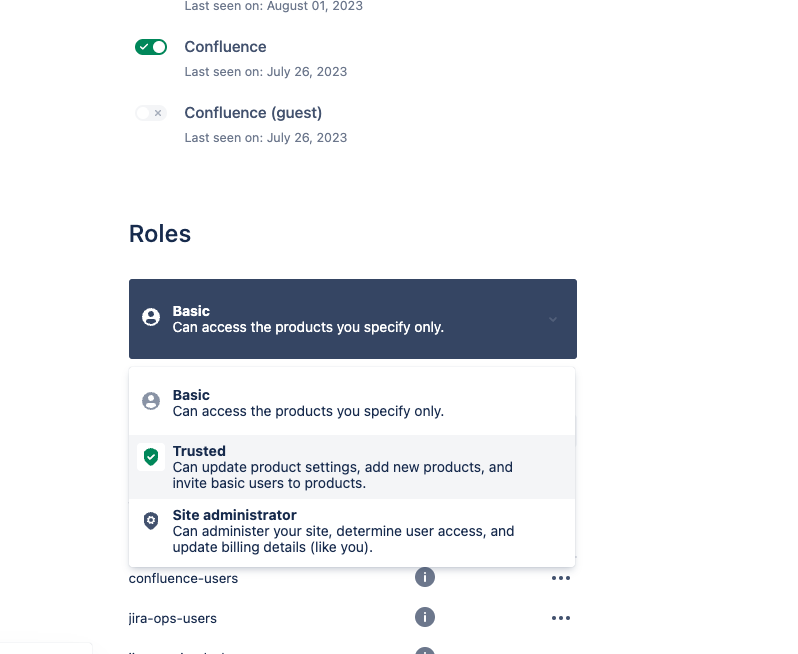Click the selected Basic role dropdown box
This screenshot has height=654, width=798.
353,319
